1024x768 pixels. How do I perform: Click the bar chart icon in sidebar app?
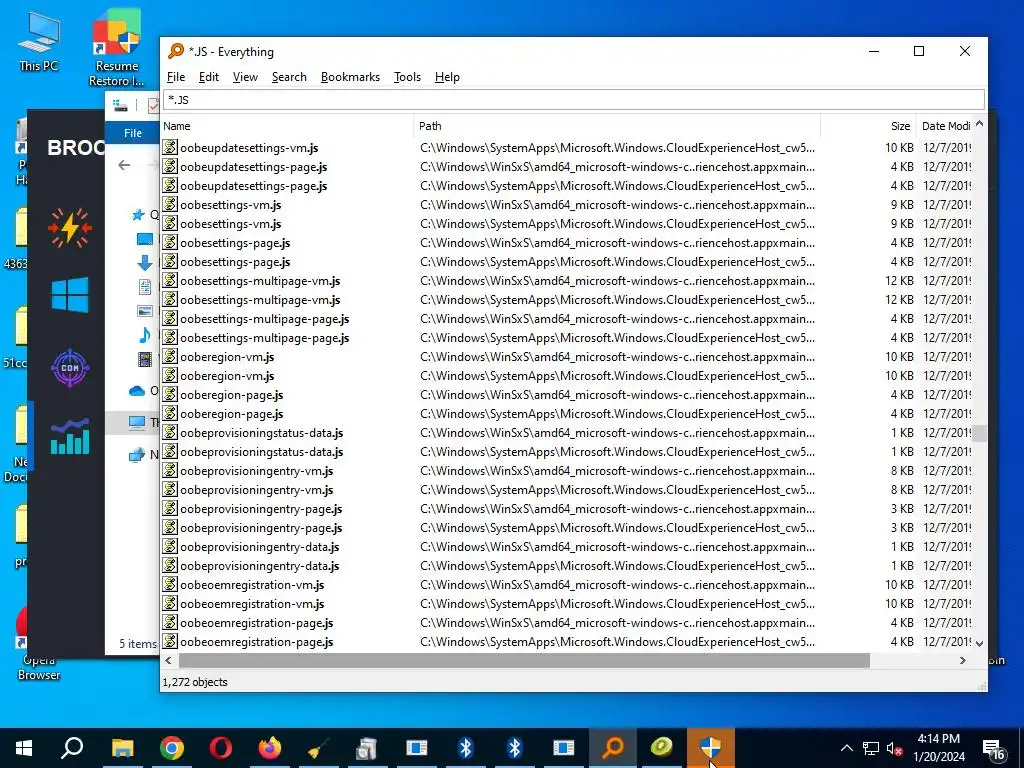pos(70,436)
